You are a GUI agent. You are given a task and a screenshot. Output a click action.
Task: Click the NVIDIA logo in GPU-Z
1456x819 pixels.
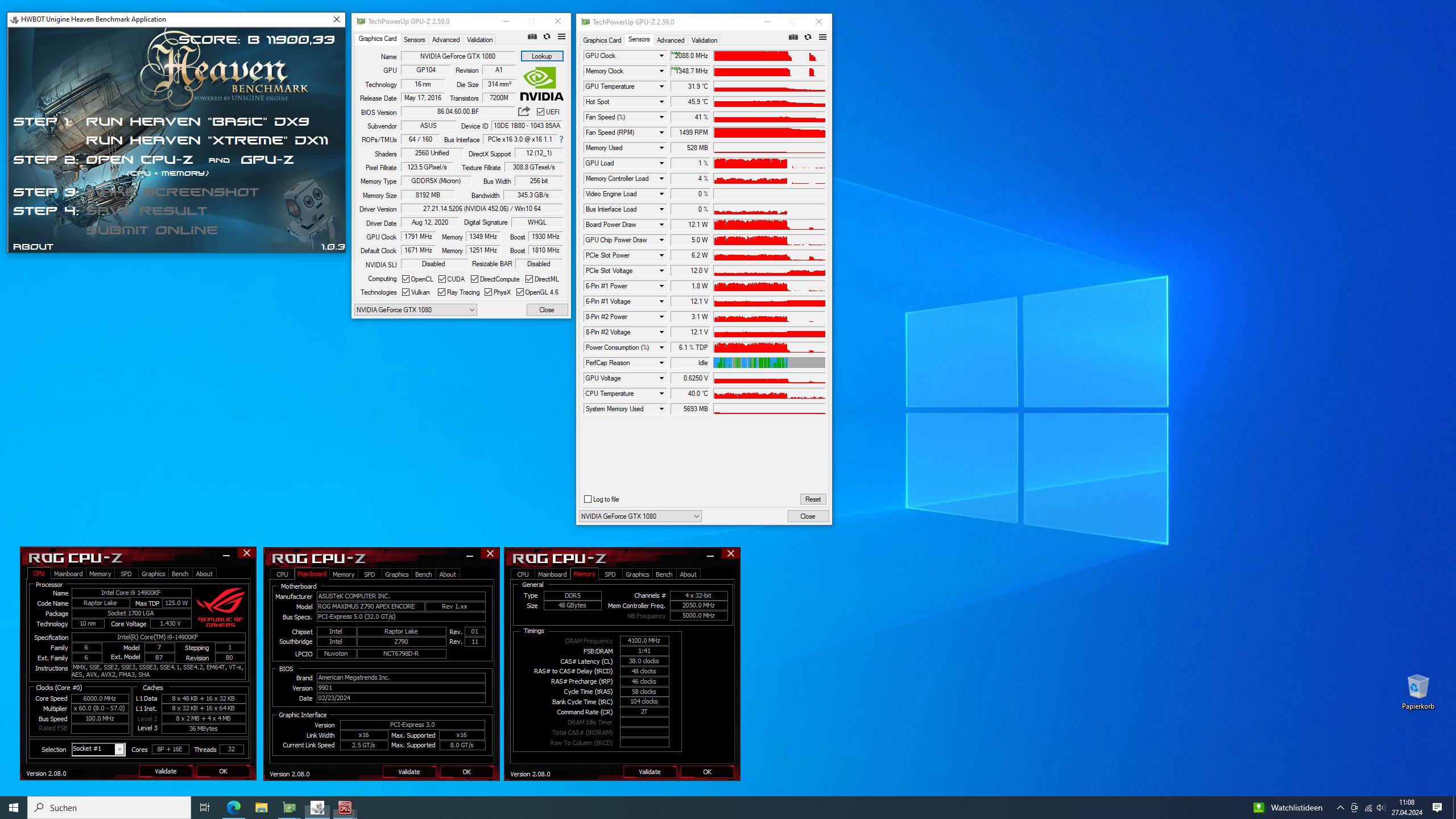541,84
